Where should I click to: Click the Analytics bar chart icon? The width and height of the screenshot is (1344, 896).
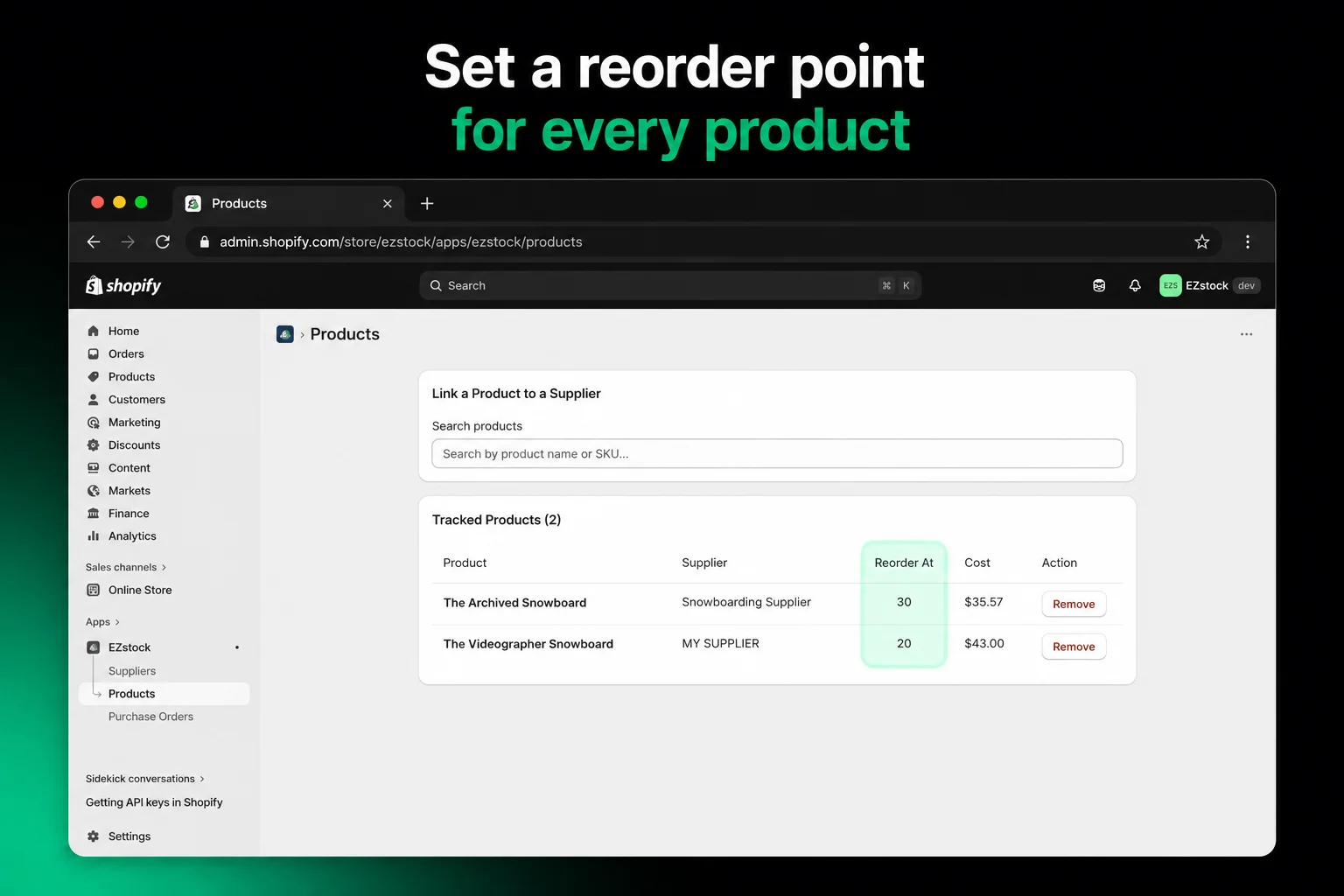(x=94, y=536)
